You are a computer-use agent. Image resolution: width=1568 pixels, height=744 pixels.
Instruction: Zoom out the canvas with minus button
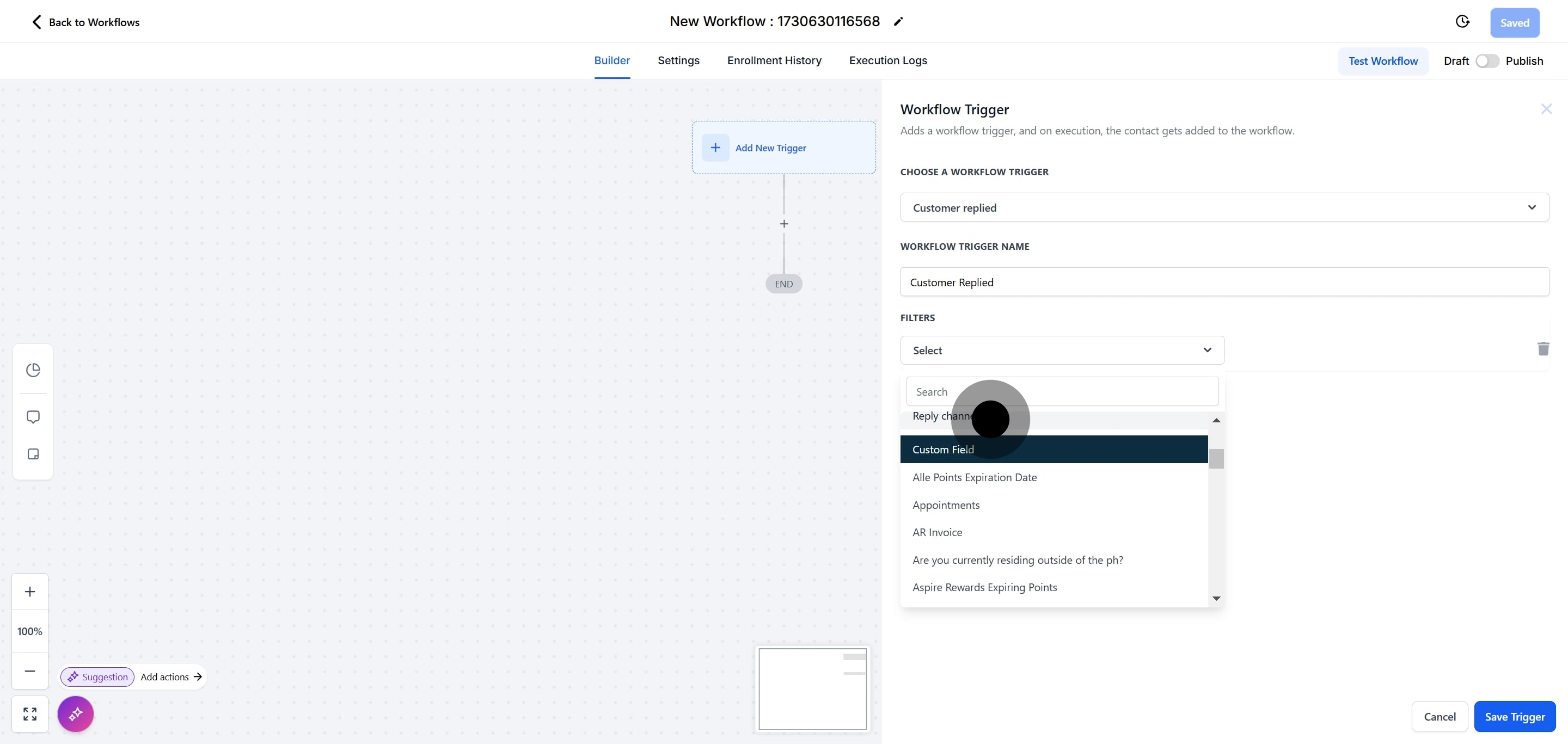[30, 671]
